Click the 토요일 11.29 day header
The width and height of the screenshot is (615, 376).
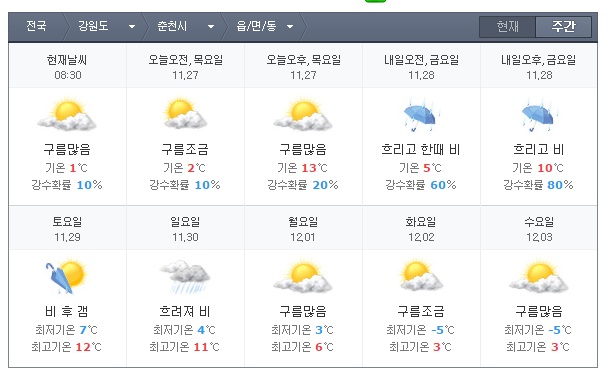[x=67, y=229]
